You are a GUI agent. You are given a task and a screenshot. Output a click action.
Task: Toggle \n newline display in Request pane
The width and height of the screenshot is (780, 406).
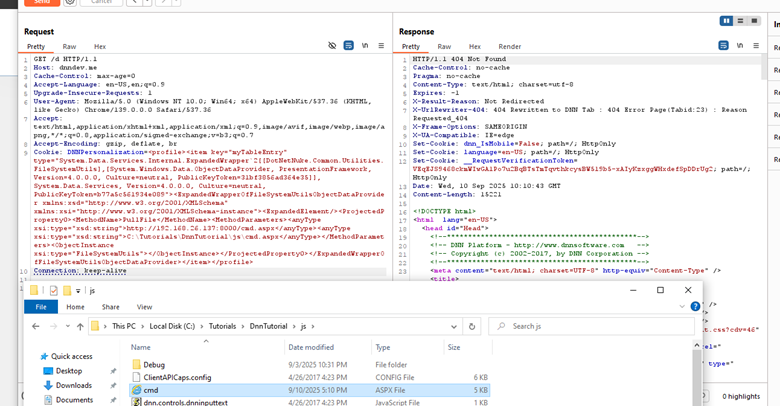(365, 46)
